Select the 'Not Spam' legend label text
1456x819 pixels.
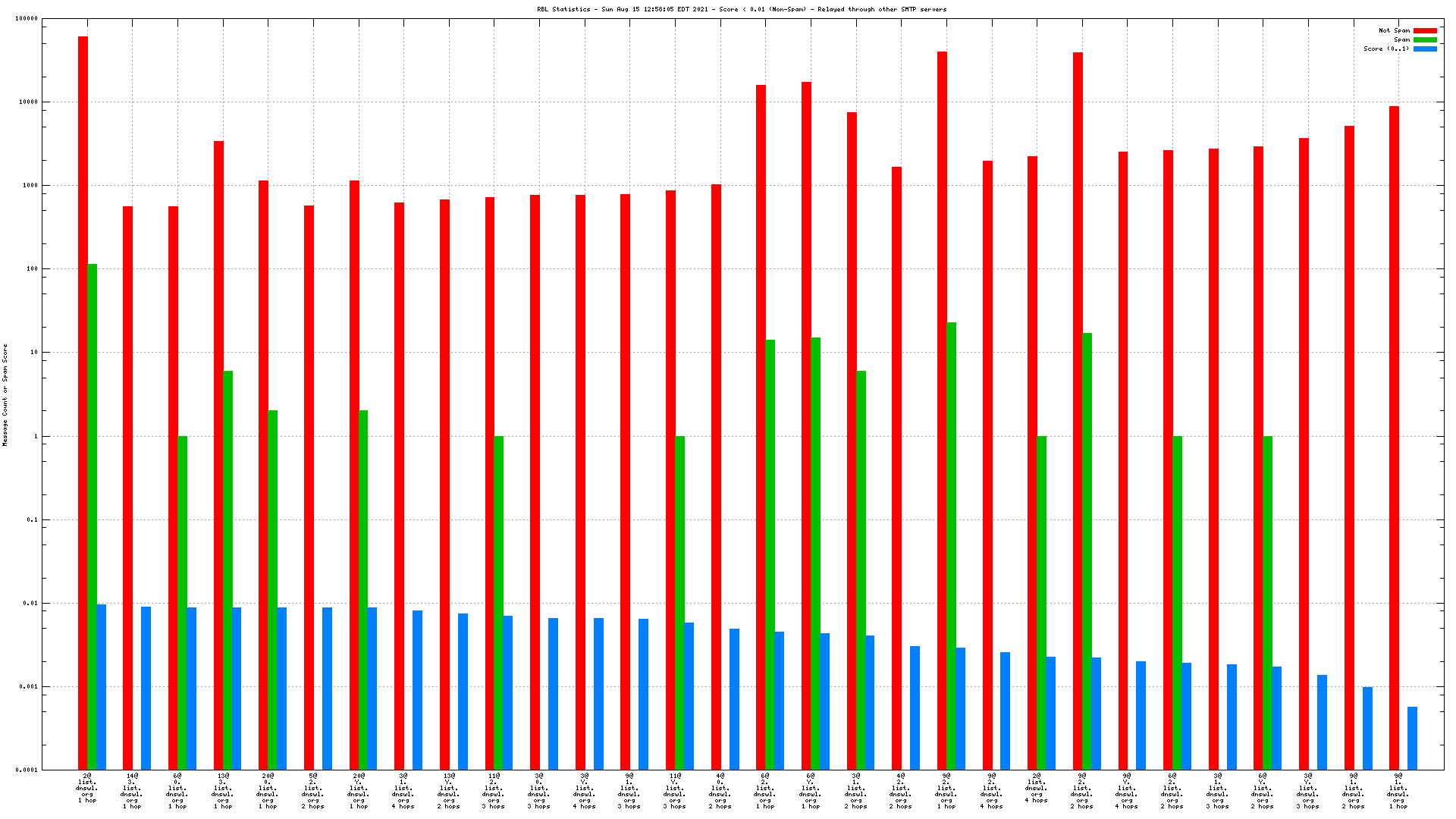(x=1394, y=31)
